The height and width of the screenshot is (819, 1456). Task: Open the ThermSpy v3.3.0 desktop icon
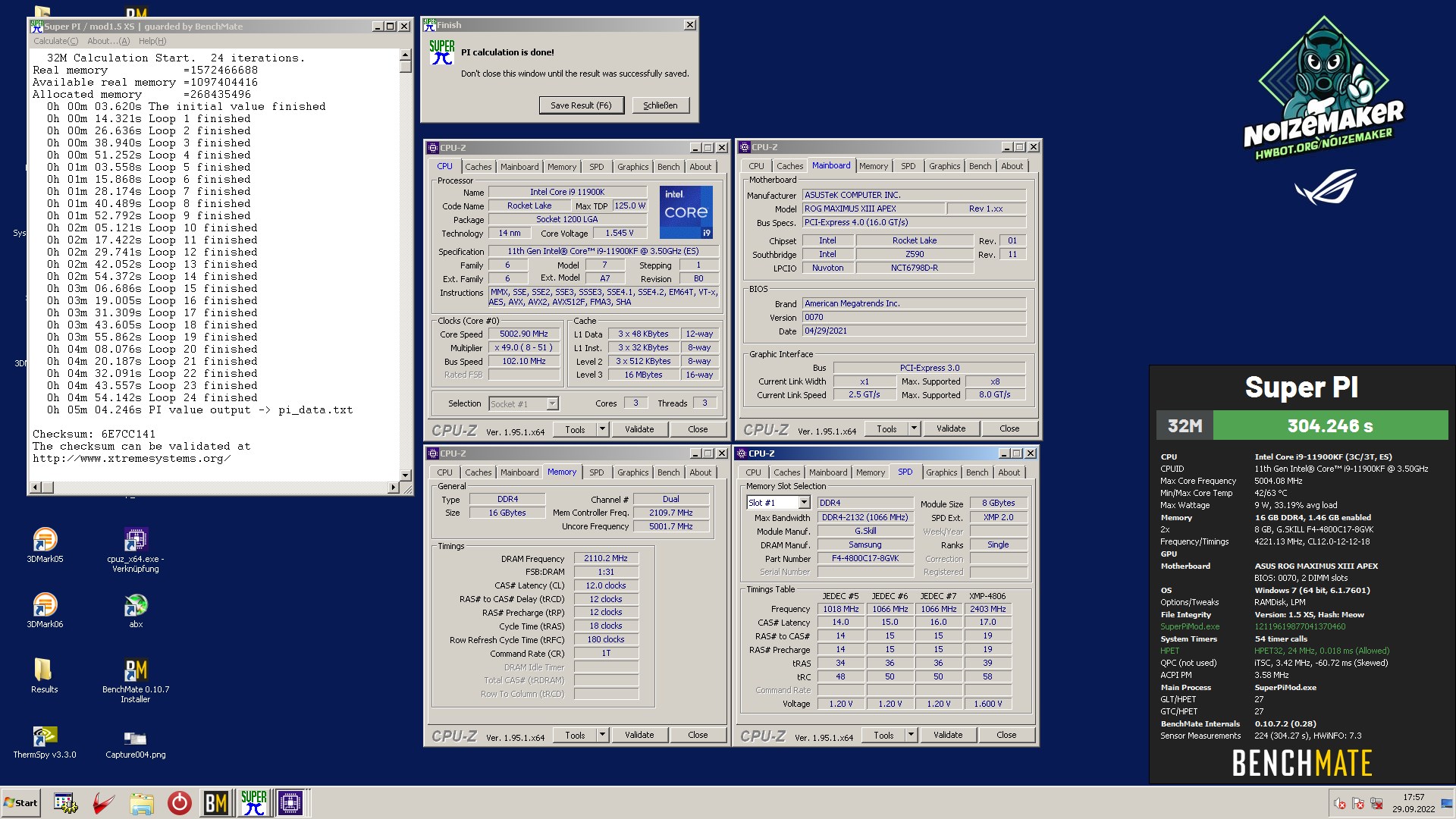tap(45, 742)
